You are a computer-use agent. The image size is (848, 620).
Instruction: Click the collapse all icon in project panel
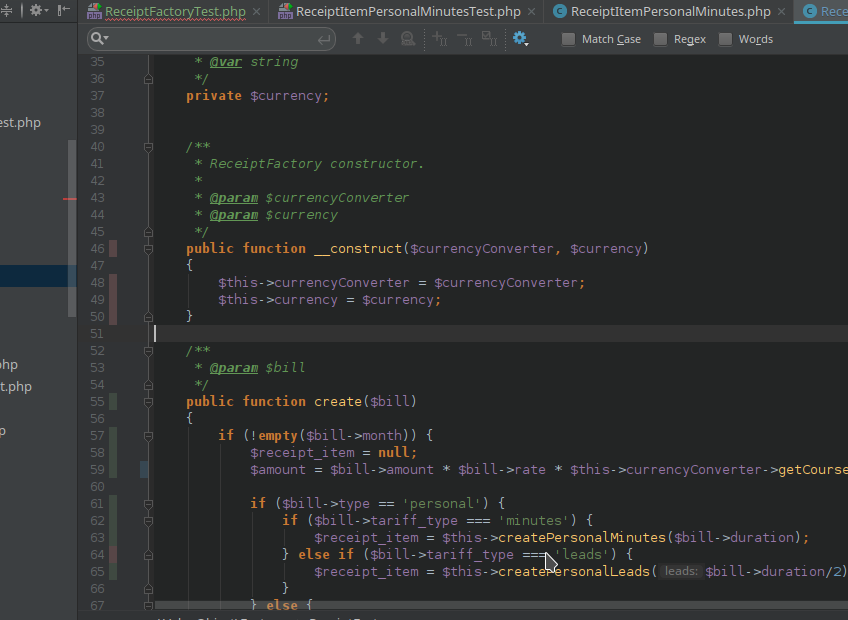coord(6,10)
